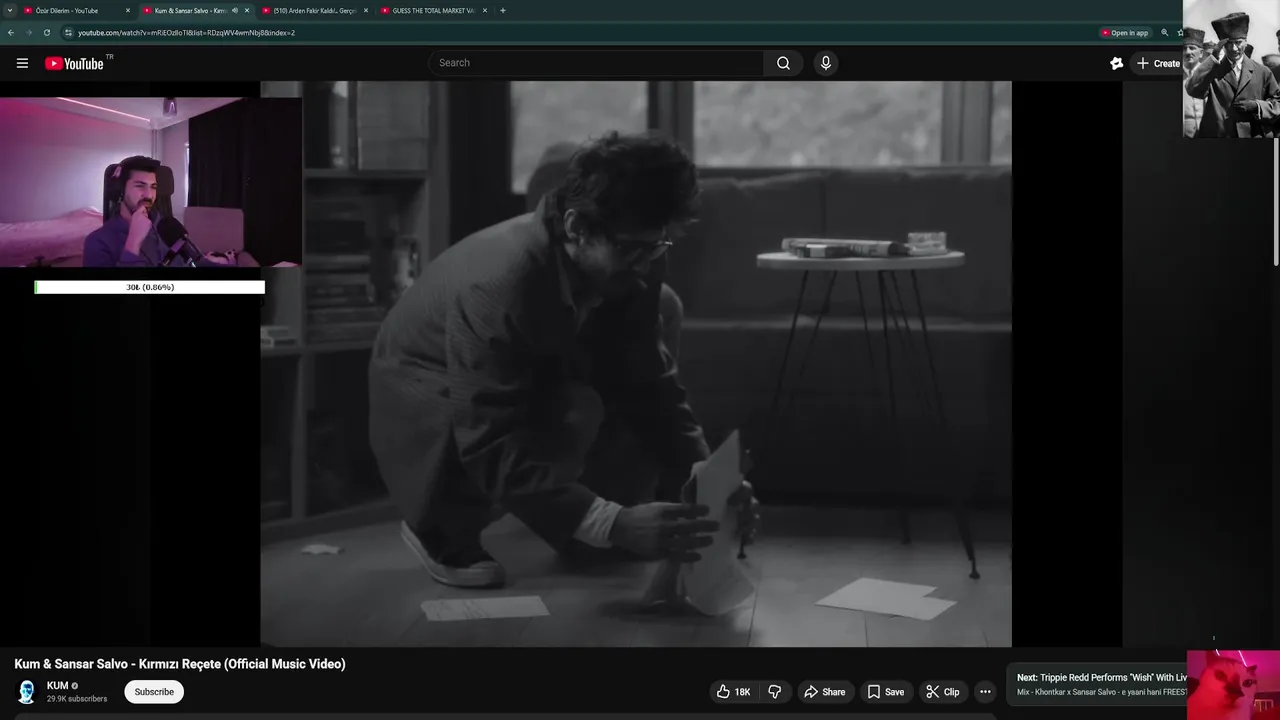Click the music video player area
The height and width of the screenshot is (720, 1280).
[x=636, y=364]
